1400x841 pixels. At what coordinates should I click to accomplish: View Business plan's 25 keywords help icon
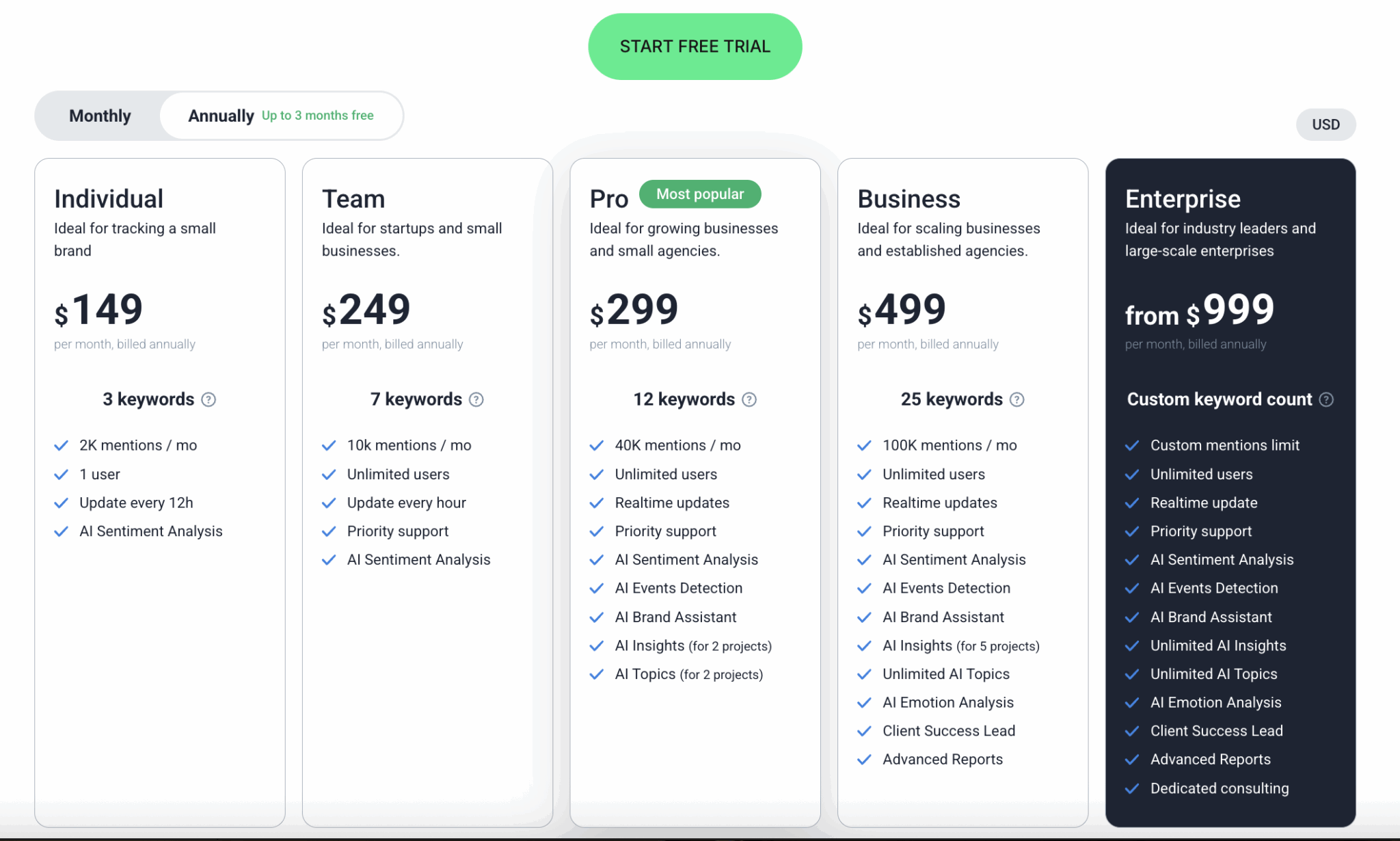pos(1017,399)
